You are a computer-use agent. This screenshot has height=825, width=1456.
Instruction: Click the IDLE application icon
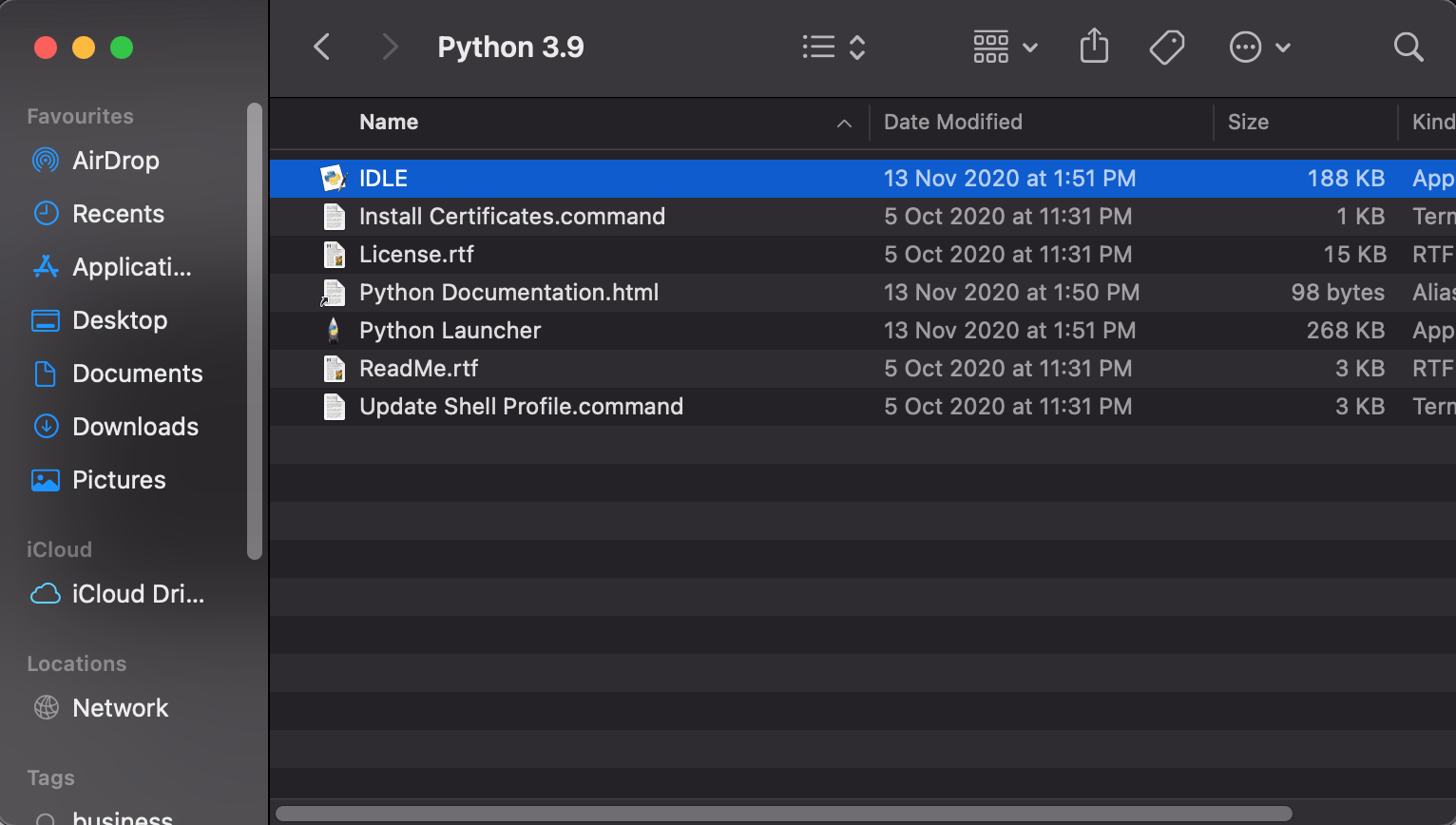click(334, 179)
